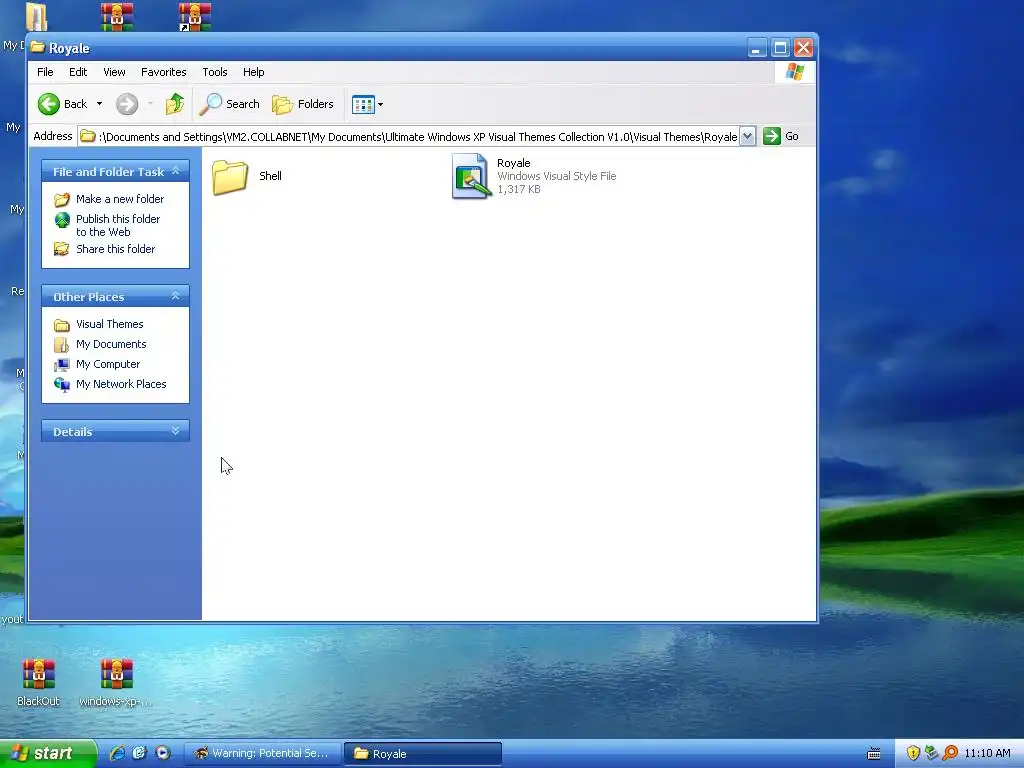Go up one folder level
The height and width of the screenshot is (768, 1024).
[174, 104]
